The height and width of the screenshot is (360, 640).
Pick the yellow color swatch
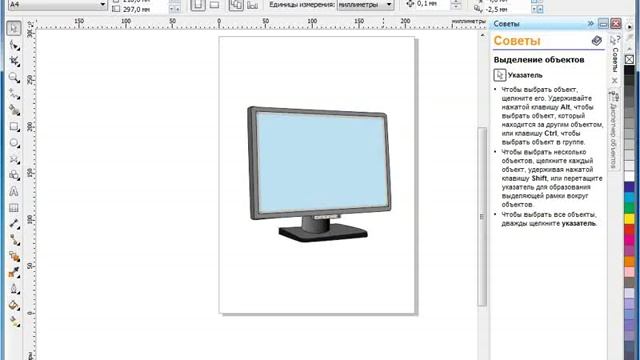629,219
